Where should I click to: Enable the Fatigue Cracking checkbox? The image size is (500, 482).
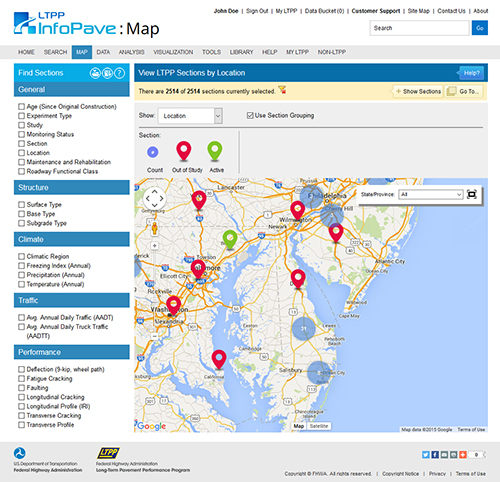click(x=22, y=379)
